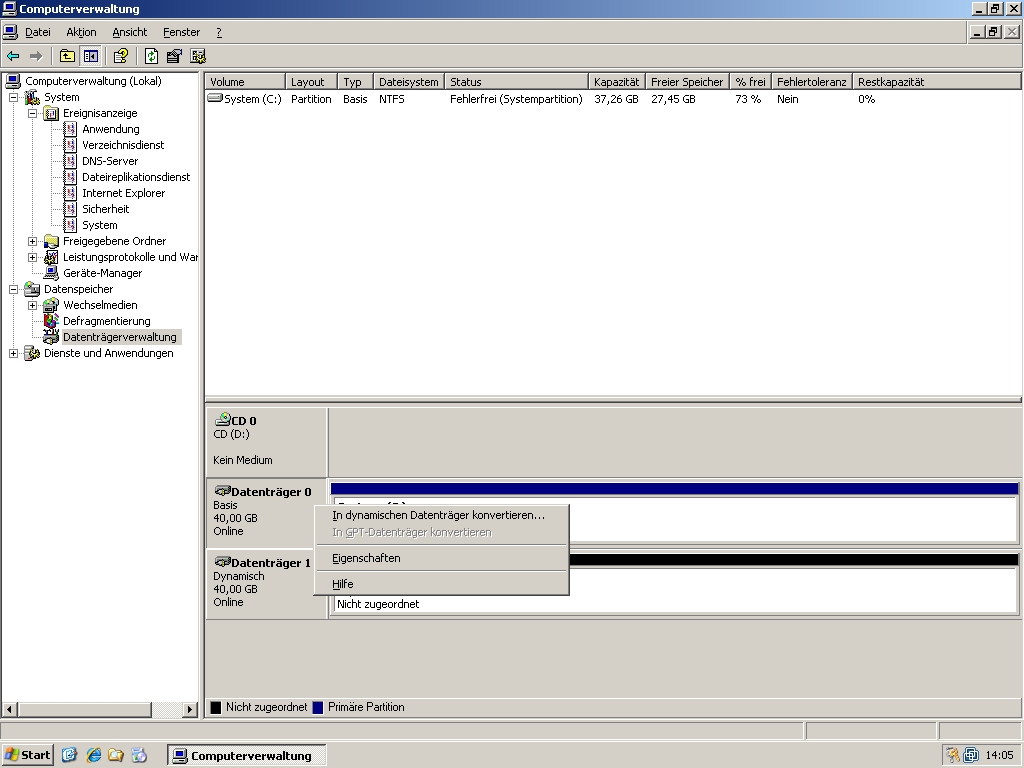Click the Sicherheit event log icon
This screenshot has height=768, width=1024.
70,209
